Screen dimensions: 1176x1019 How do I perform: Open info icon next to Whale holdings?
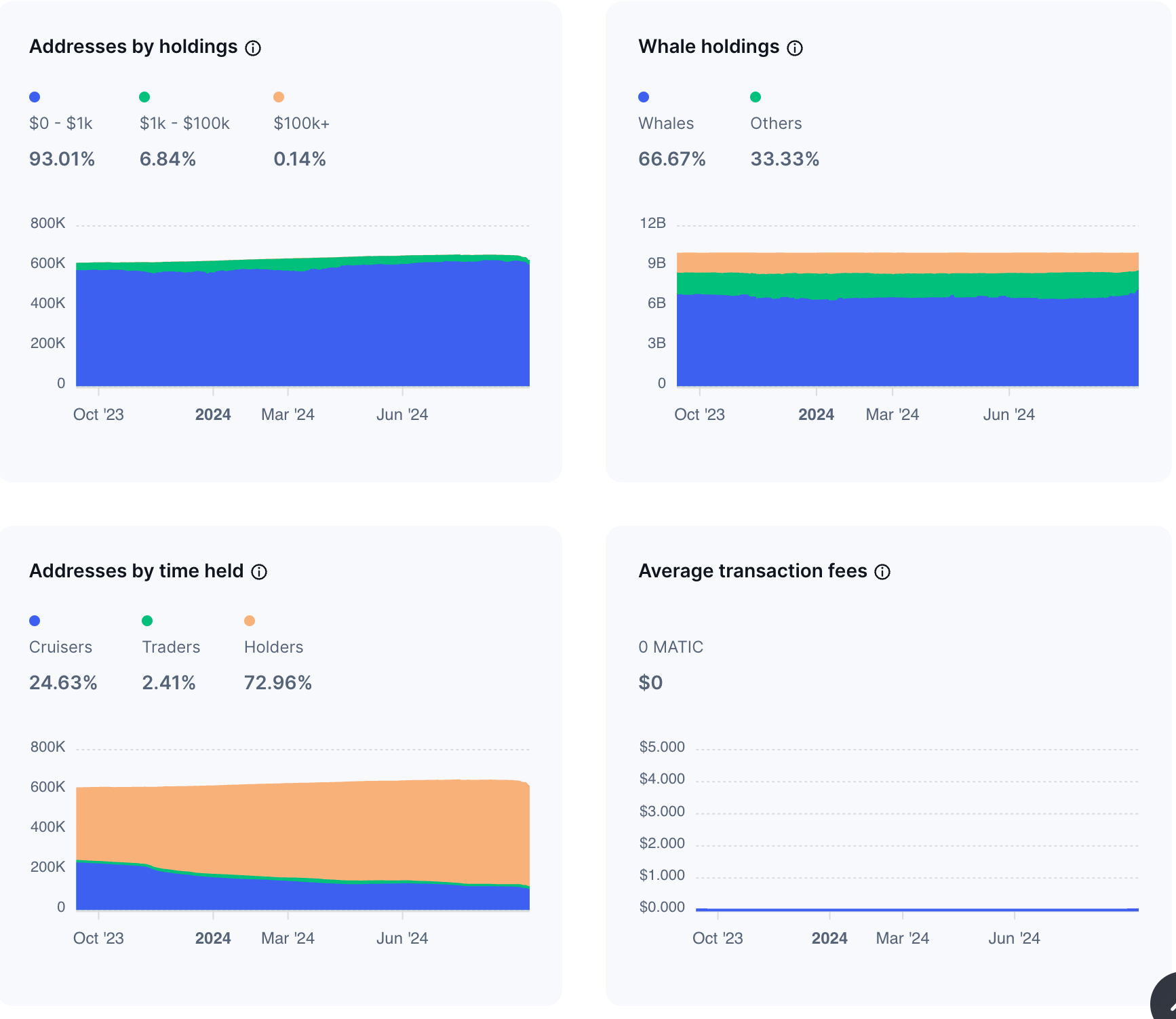795,48
